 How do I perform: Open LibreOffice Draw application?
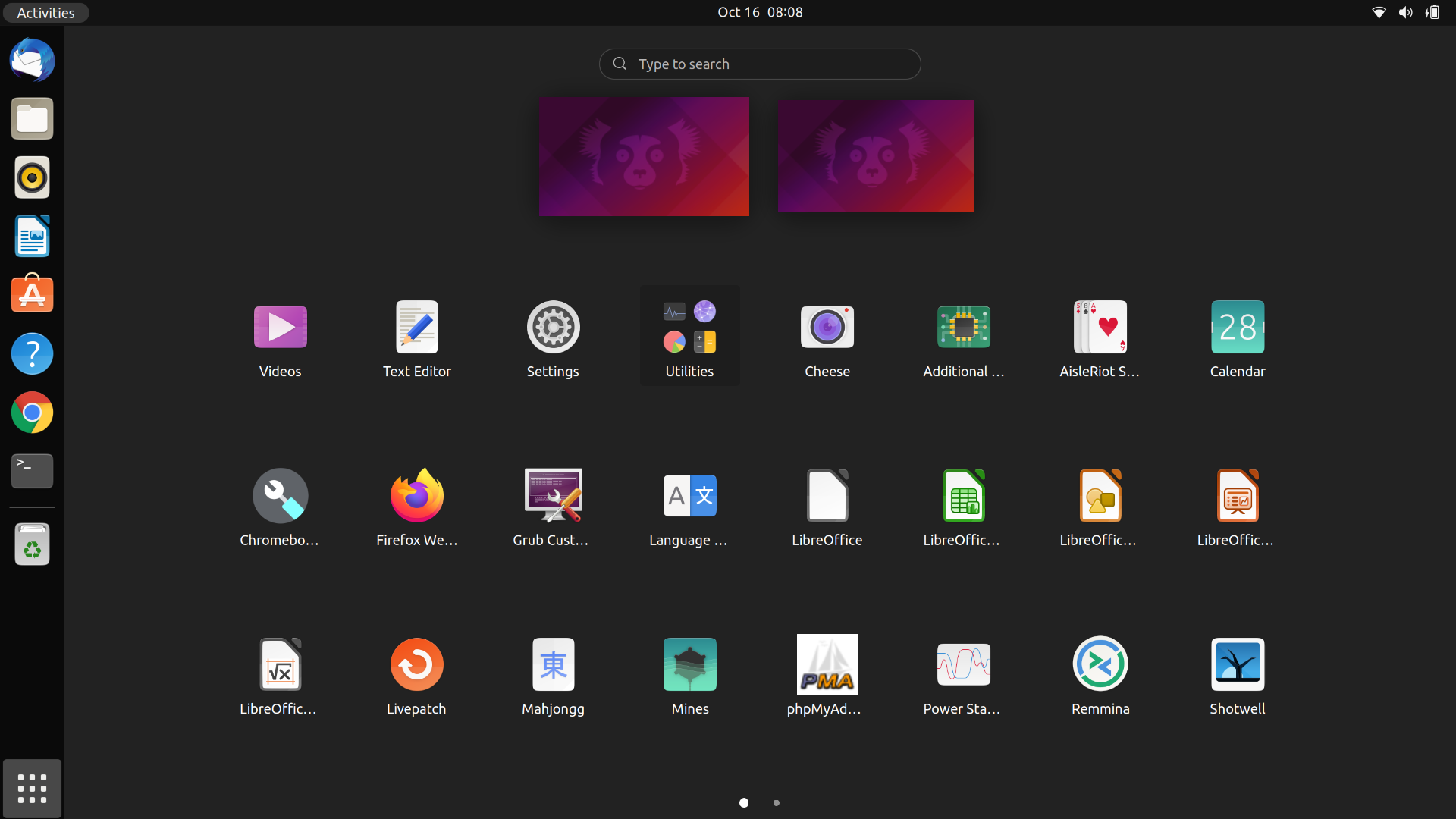(1099, 495)
